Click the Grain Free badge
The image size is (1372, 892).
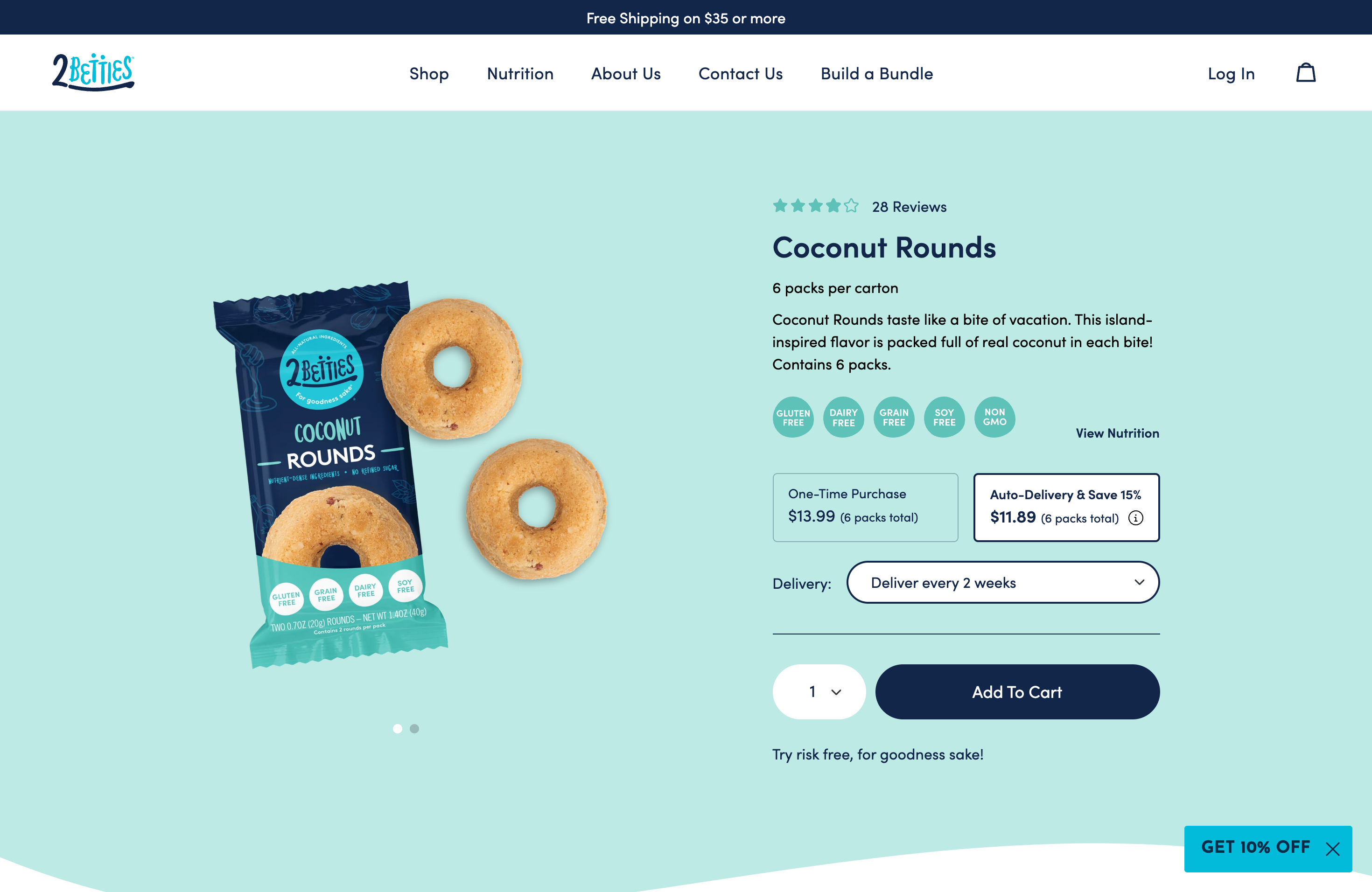[894, 417]
